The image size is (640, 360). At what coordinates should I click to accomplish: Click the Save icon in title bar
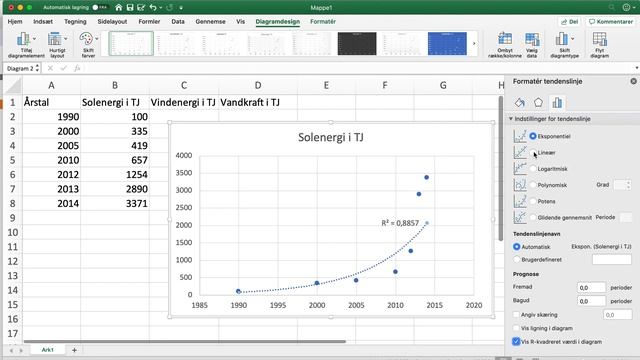pos(130,7)
